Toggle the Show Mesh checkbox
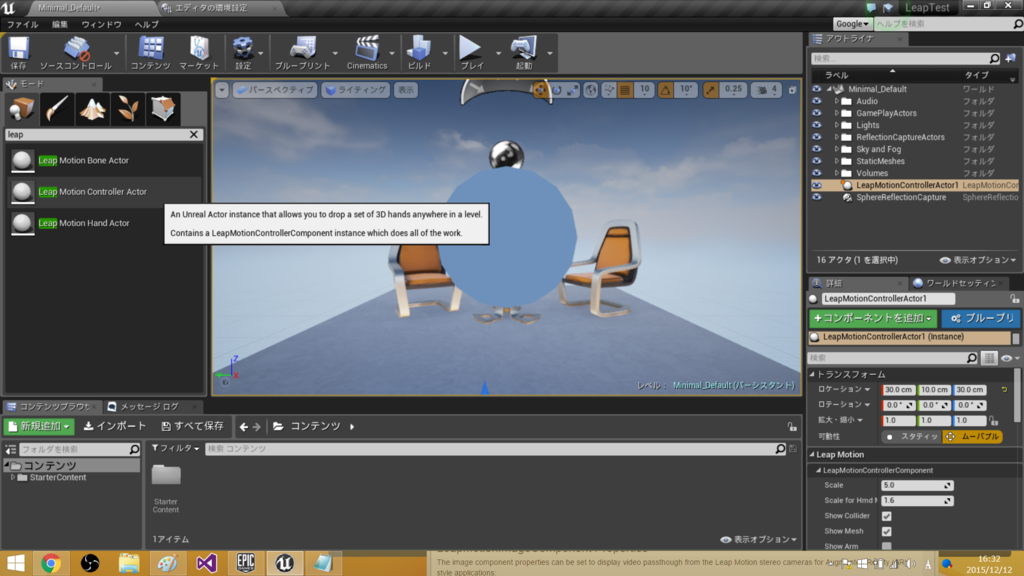This screenshot has height=576, width=1024. (x=887, y=532)
